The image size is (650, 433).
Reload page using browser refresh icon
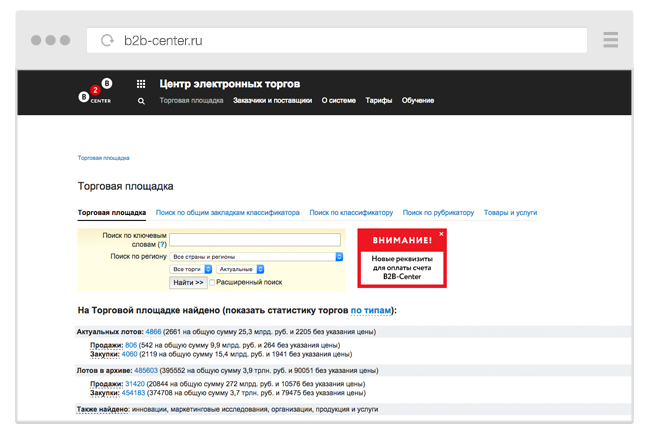108,41
